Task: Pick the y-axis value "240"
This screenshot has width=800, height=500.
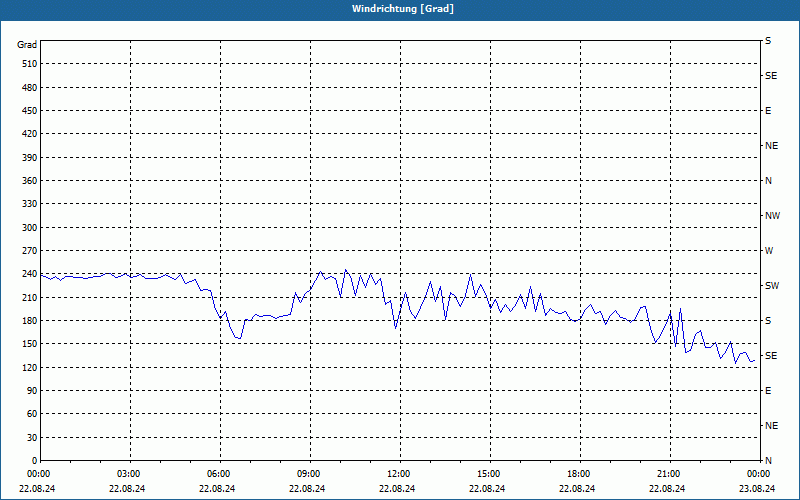Action: coord(30,274)
